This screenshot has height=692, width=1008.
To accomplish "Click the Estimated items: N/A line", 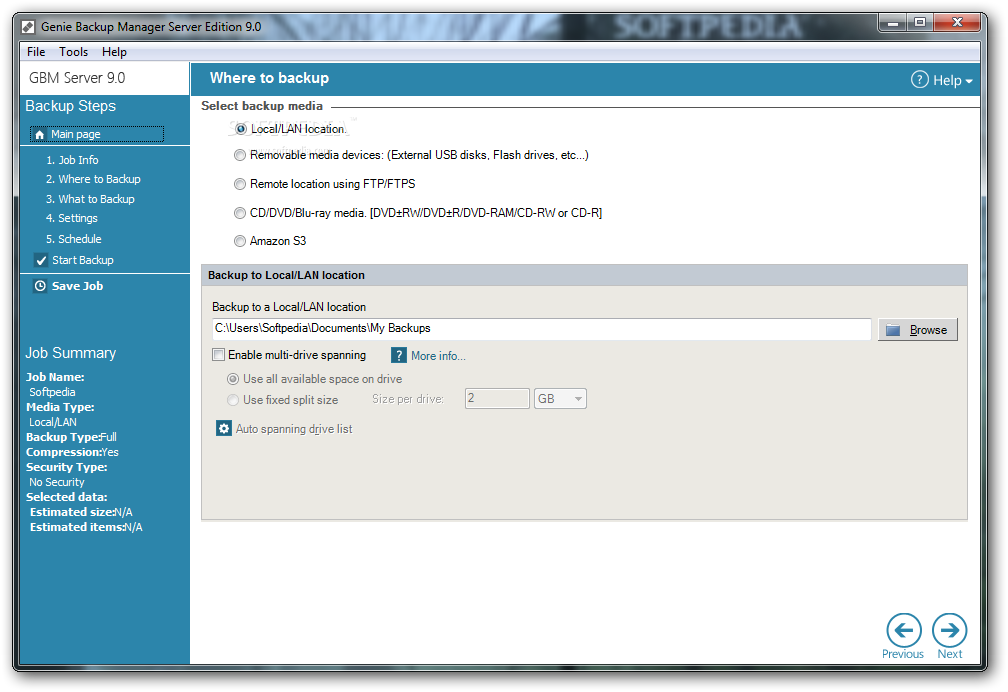I will 86,527.
